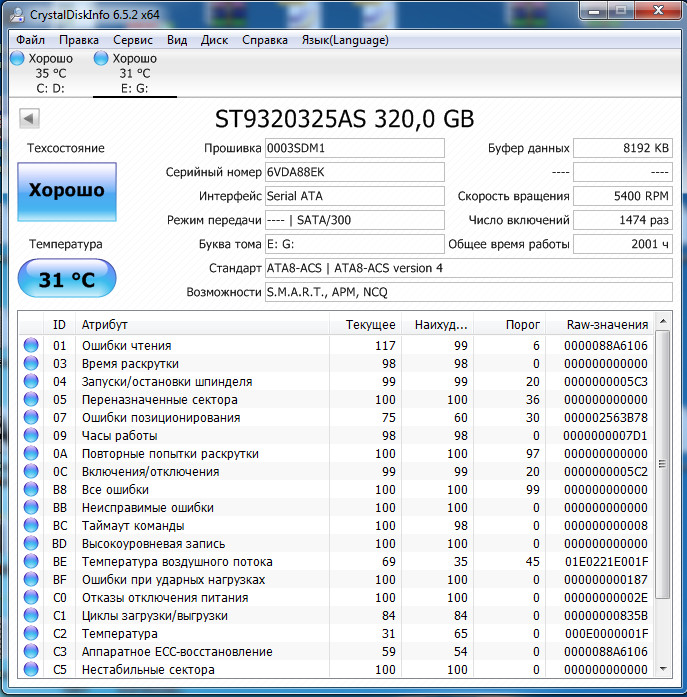The height and width of the screenshot is (697, 687).
Task: Click the attribute list scroll down arrow
Action: (x=663, y=669)
